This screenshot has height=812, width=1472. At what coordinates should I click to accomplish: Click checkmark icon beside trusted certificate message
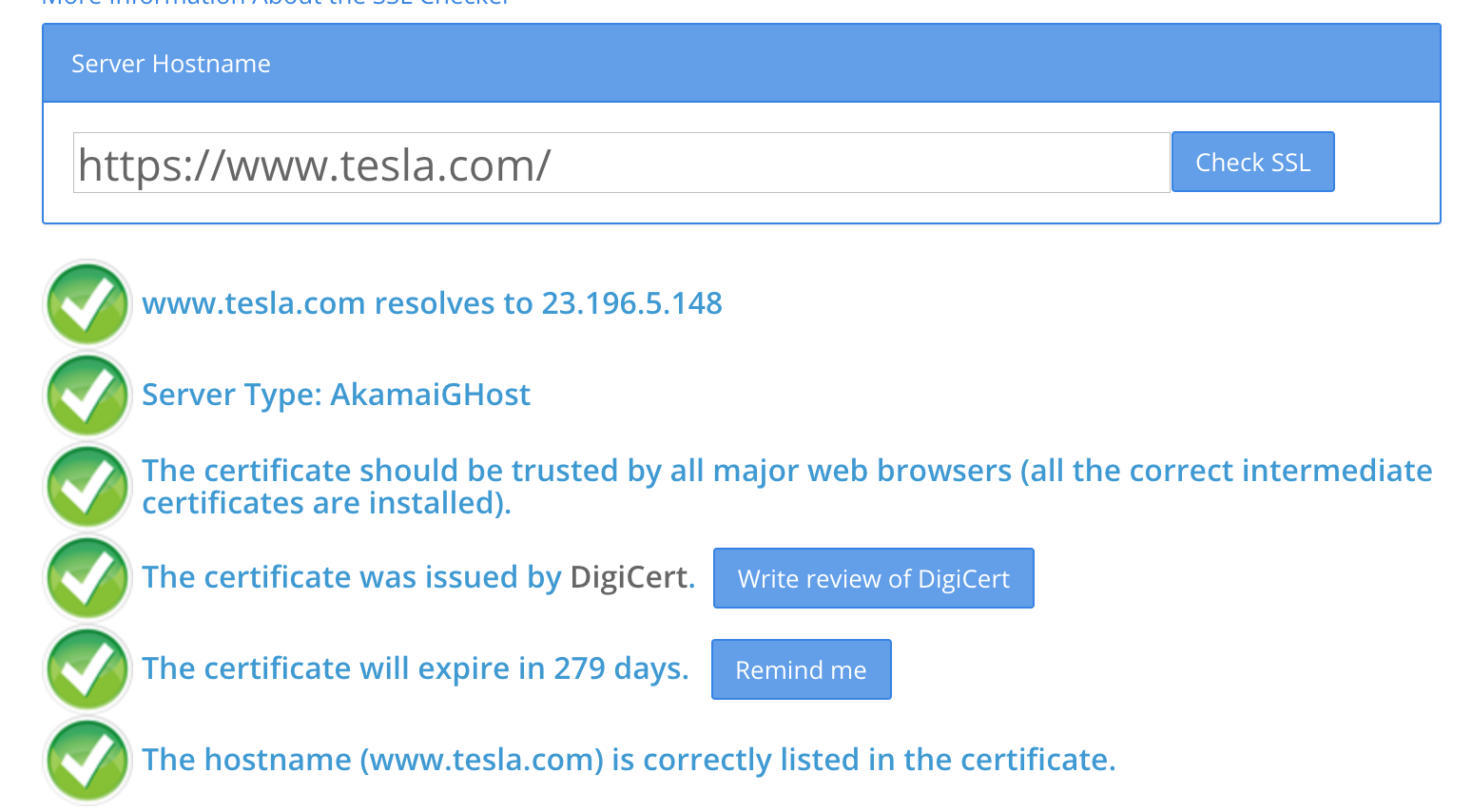(x=87, y=486)
